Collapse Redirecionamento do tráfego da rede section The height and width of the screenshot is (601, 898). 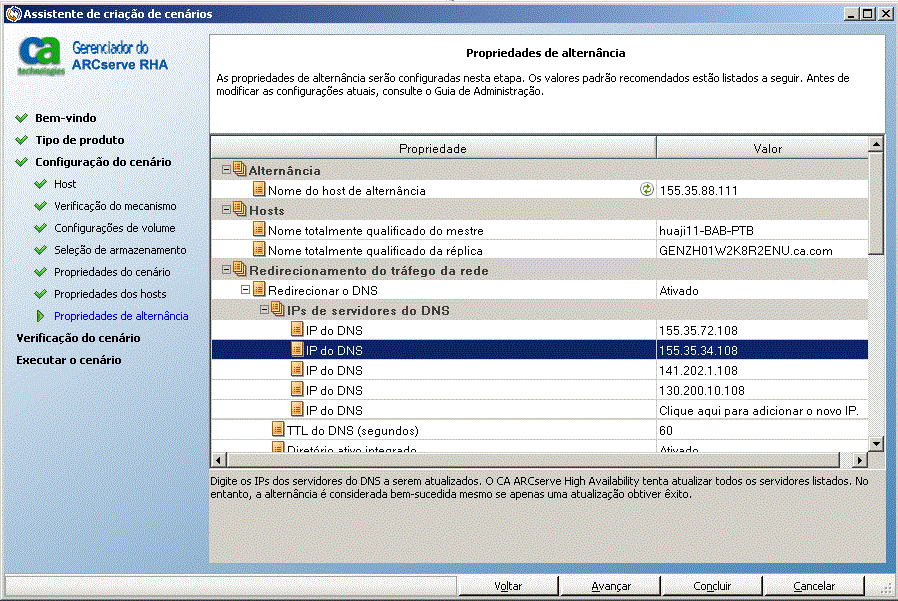click(226, 270)
